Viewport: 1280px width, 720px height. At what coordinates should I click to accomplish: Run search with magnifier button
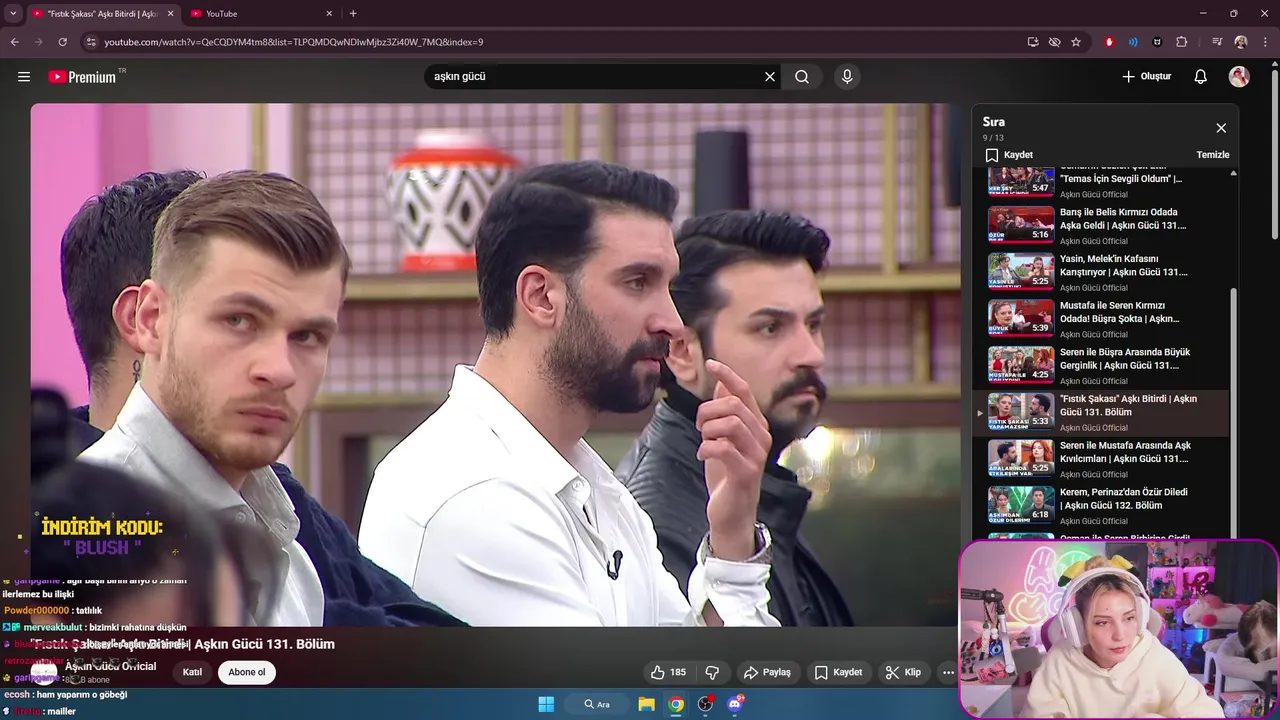(802, 77)
